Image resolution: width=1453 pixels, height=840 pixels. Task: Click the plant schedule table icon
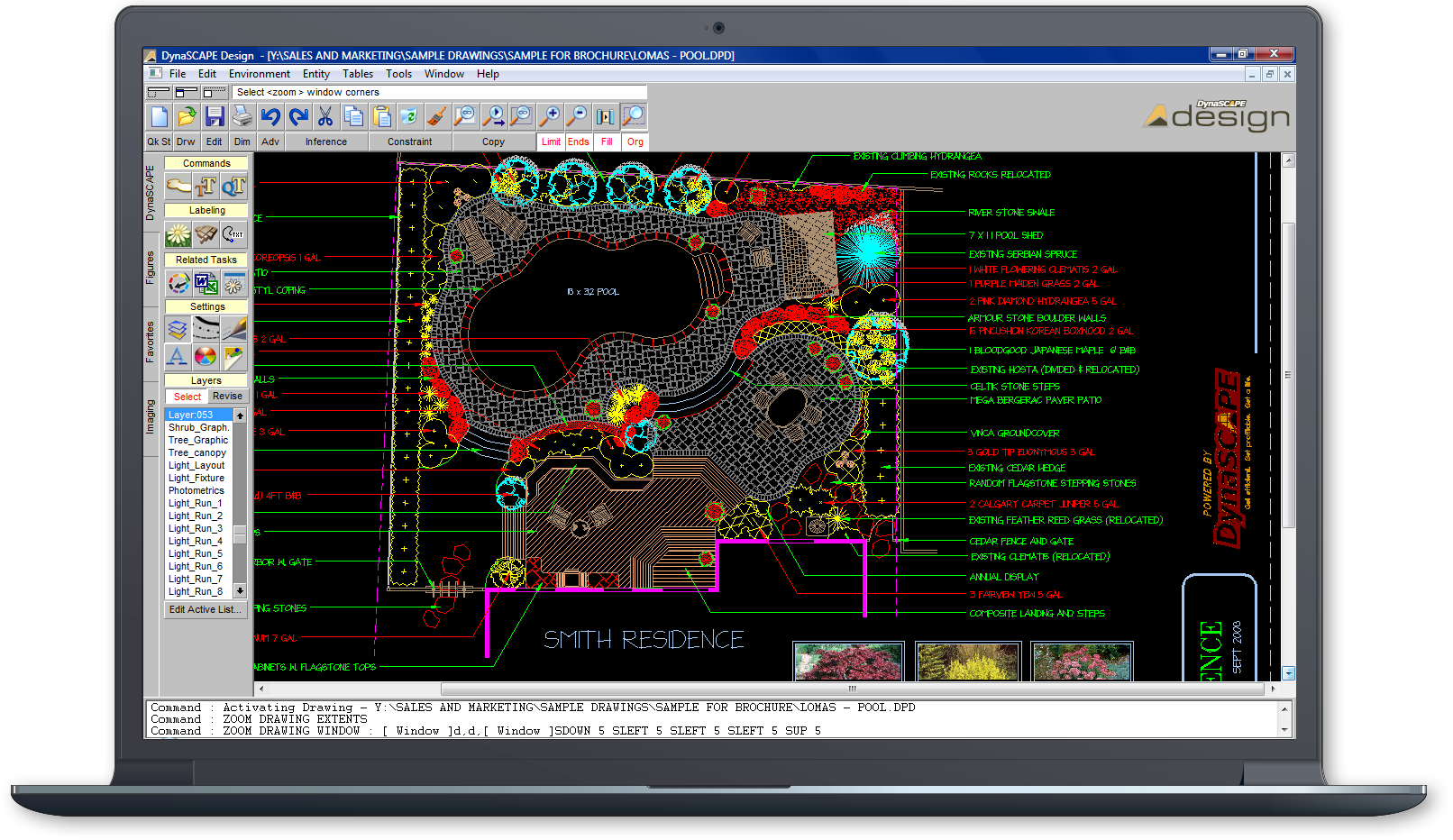tap(233, 284)
